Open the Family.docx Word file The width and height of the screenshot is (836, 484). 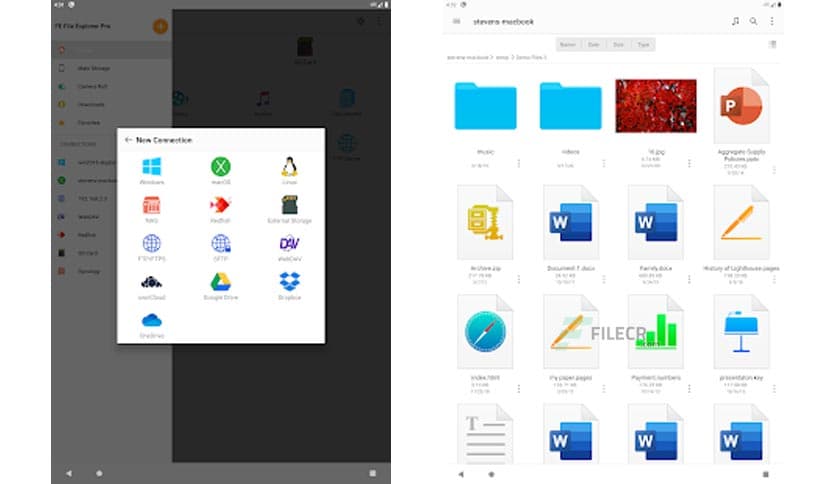pos(656,222)
